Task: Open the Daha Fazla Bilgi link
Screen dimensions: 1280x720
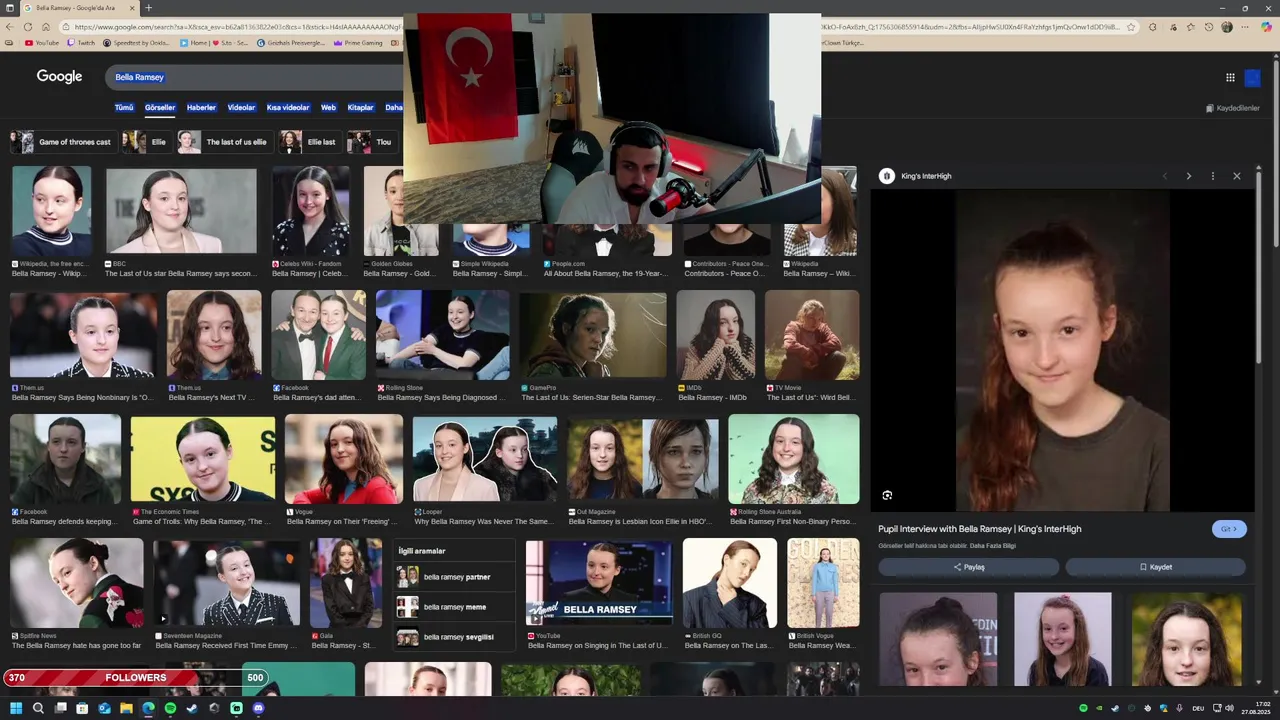Action: click(993, 546)
